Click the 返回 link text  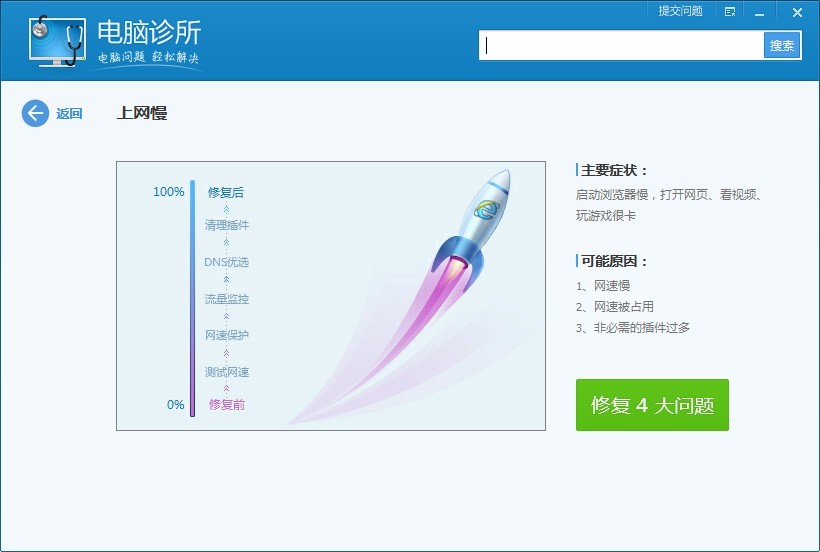pyautogui.click(x=69, y=113)
